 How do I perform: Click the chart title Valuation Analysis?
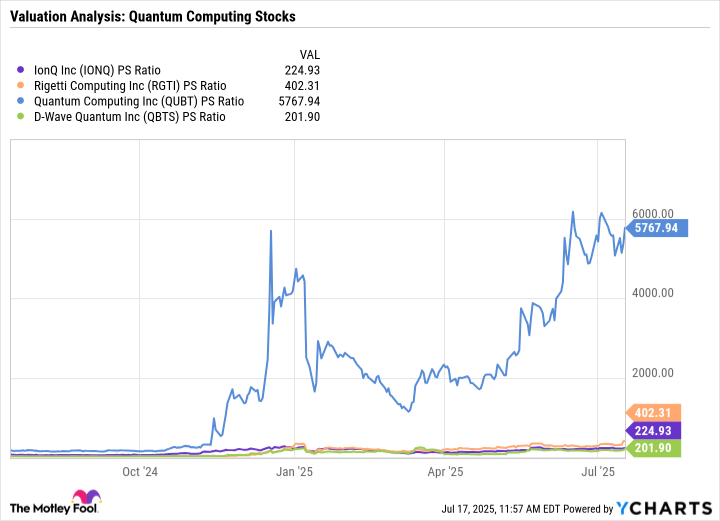[152, 17]
